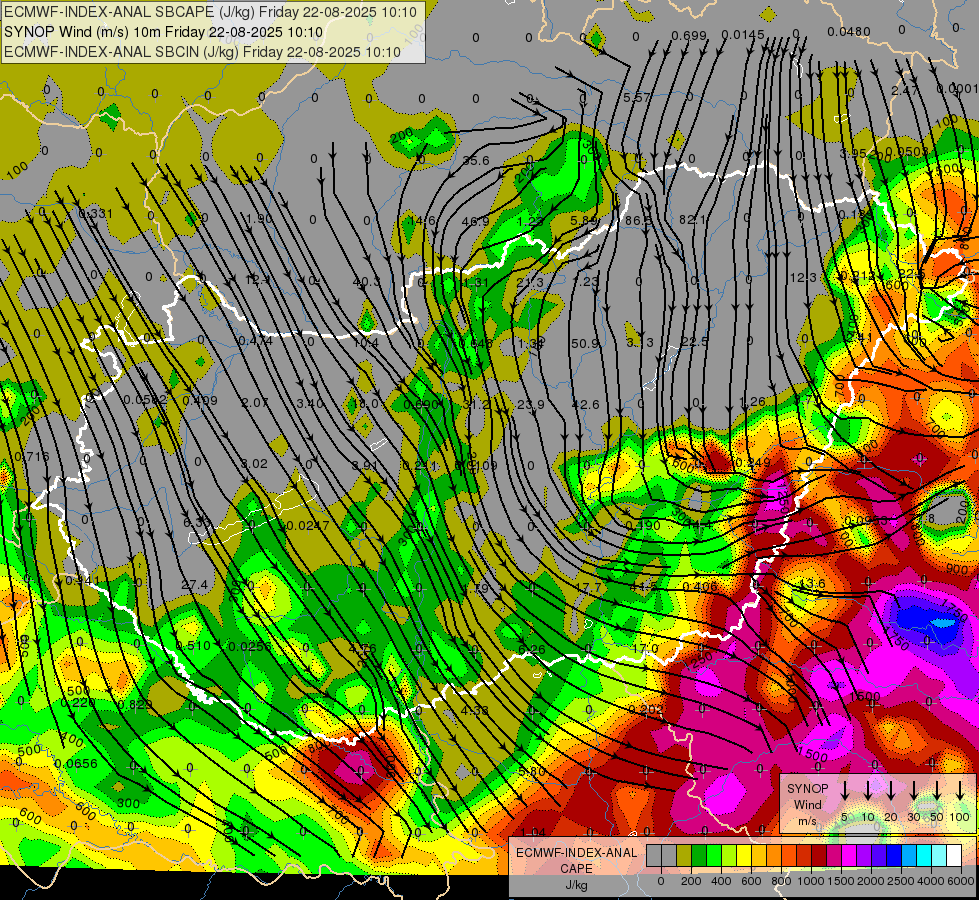This screenshot has width=979, height=900.
Task: Click the map value 5.80
Action: (531, 771)
